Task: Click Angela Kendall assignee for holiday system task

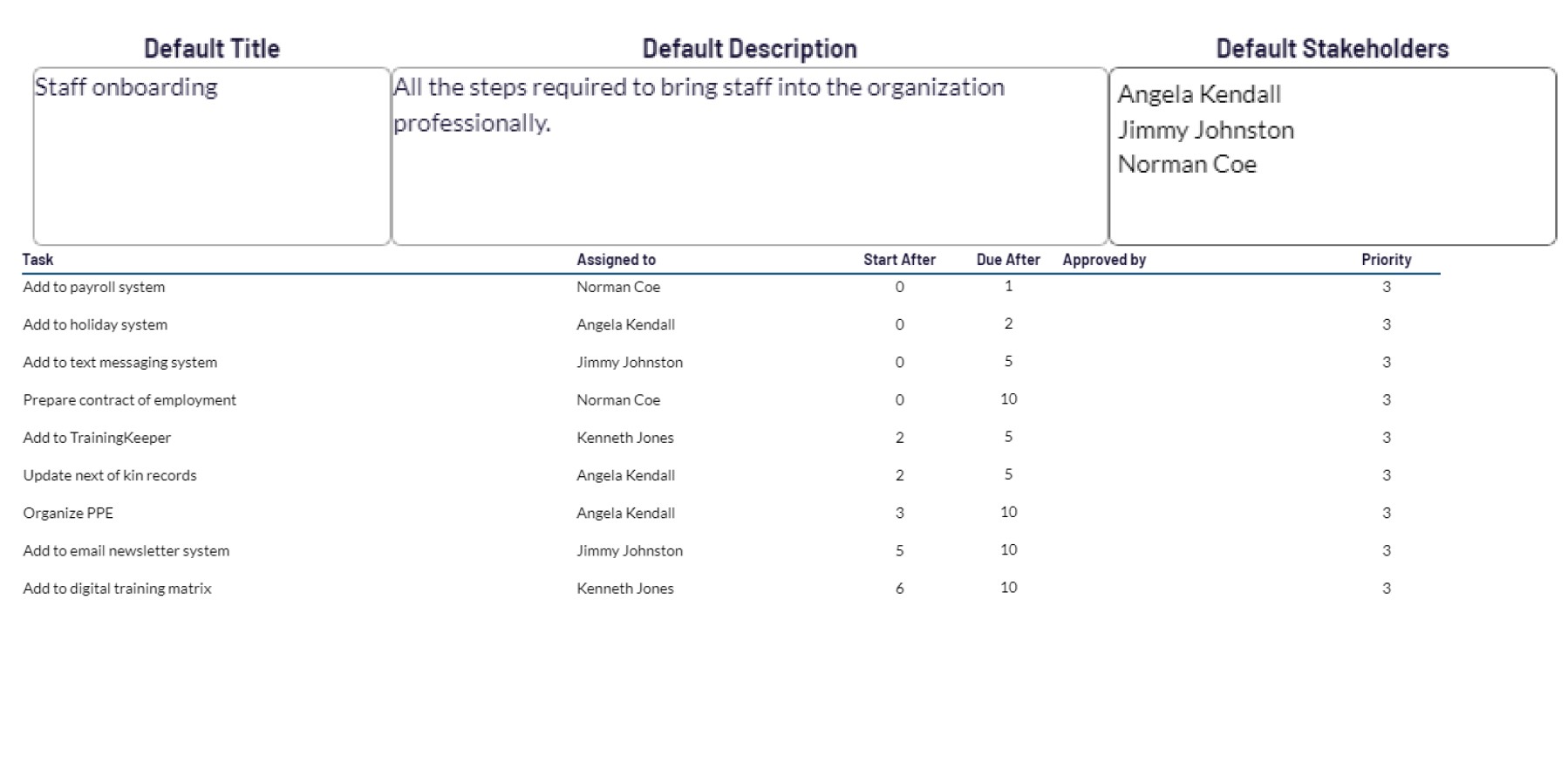Action: point(625,324)
